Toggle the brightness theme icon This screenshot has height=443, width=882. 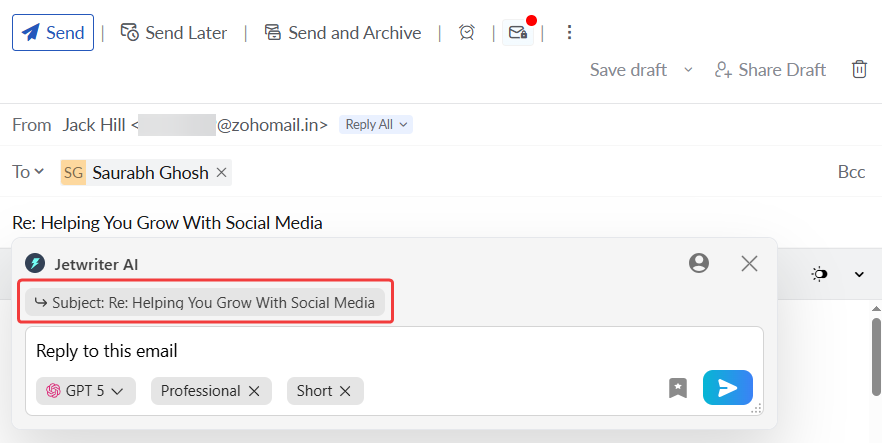[x=820, y=274]
